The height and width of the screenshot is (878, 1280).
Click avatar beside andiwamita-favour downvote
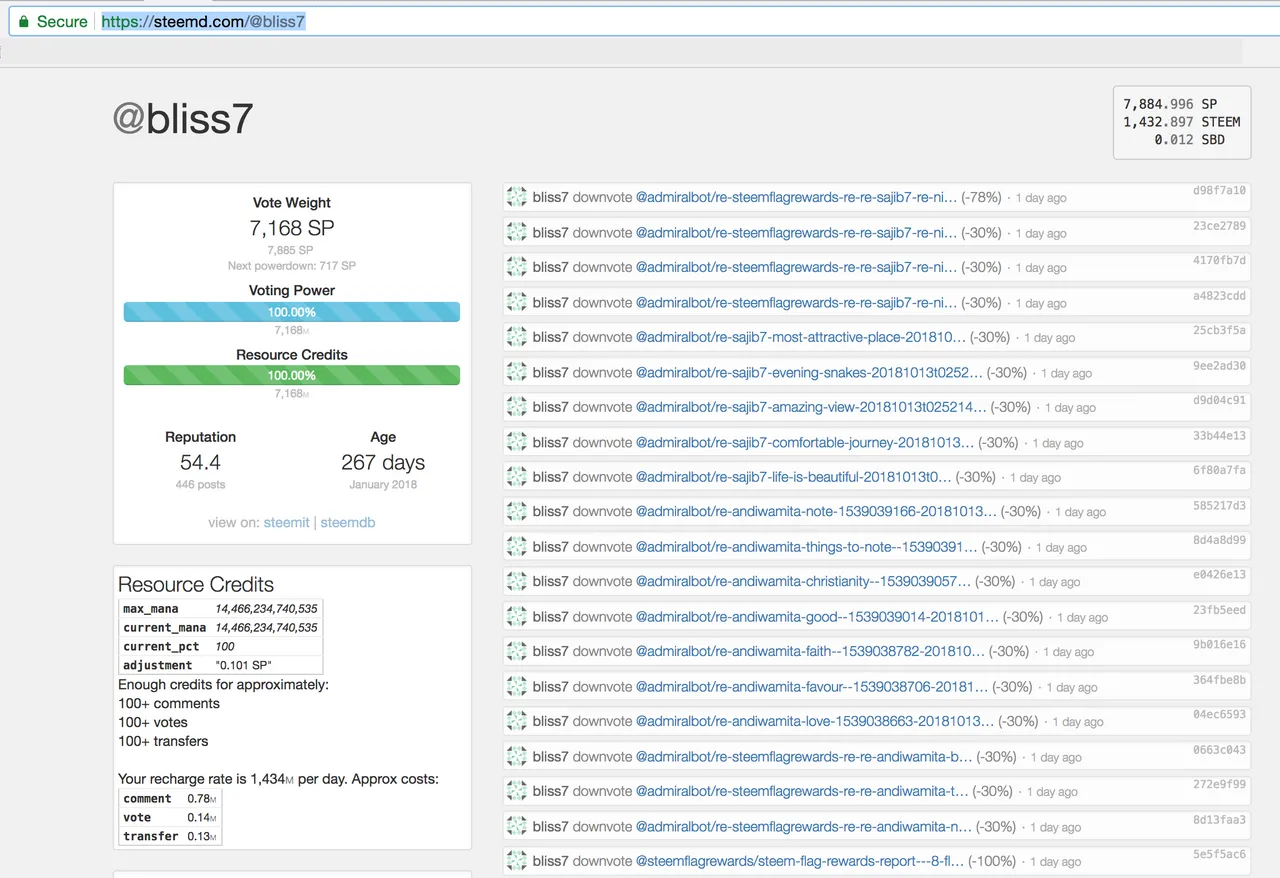pos(516,687)
